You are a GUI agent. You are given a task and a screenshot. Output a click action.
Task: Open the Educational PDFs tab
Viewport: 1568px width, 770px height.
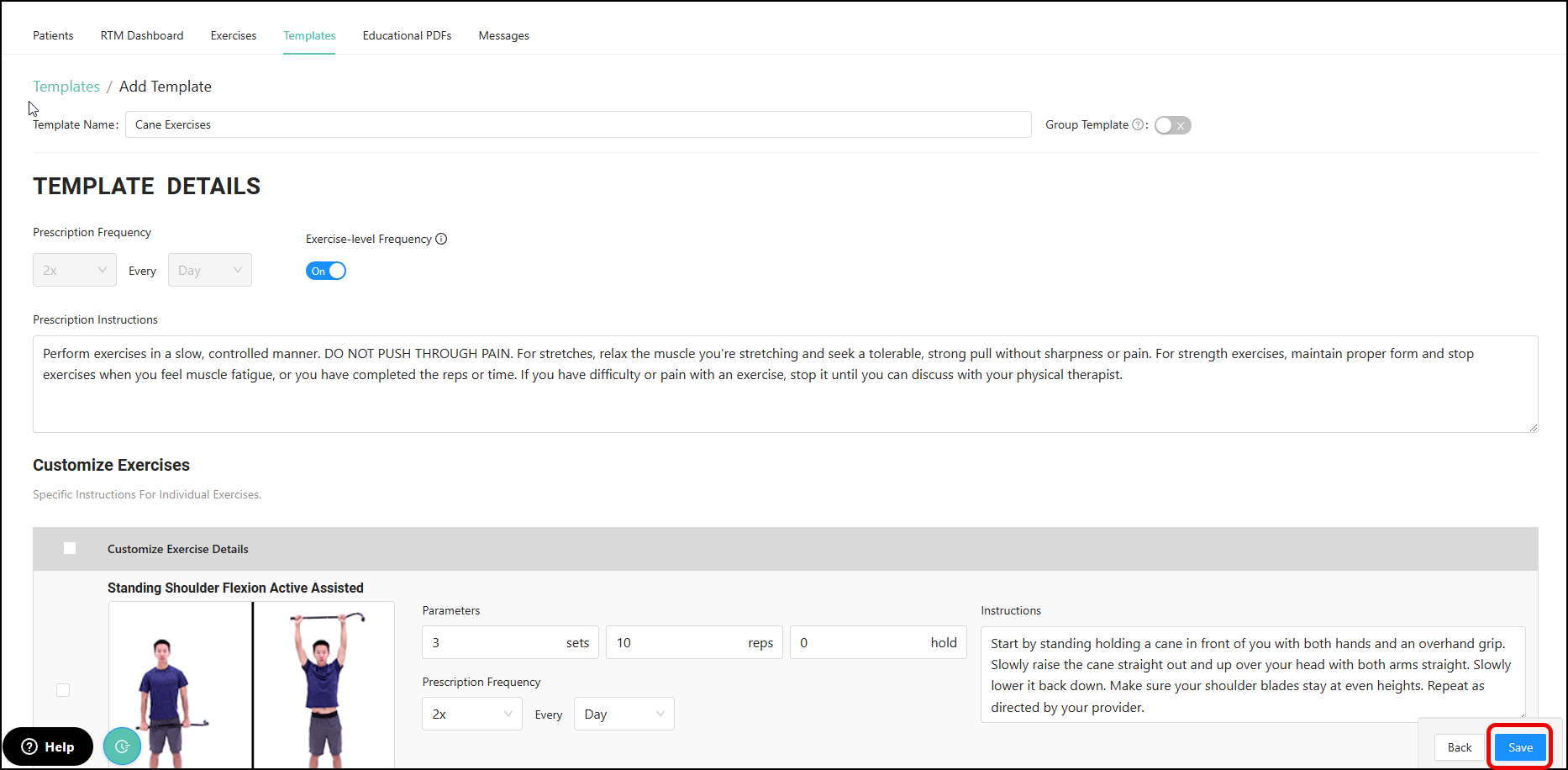coord(407,35)
